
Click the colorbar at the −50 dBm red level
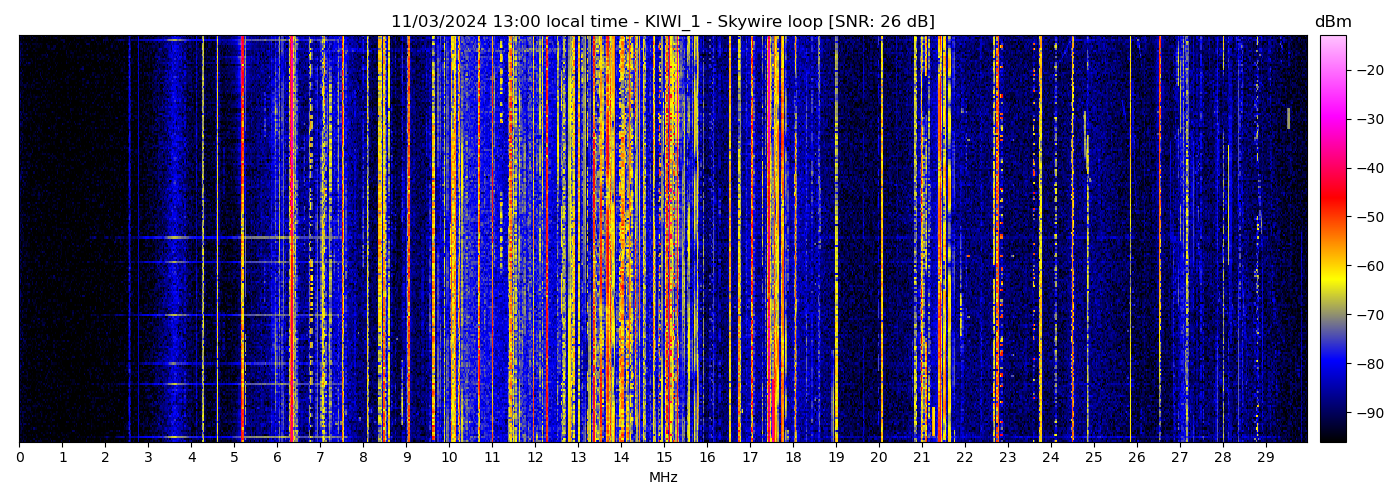(x=1332, y=216)
